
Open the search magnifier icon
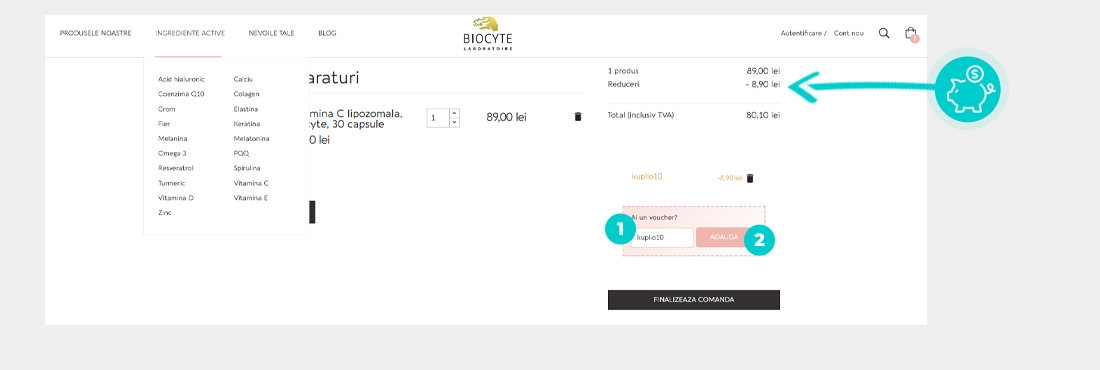tap(884, 33)
